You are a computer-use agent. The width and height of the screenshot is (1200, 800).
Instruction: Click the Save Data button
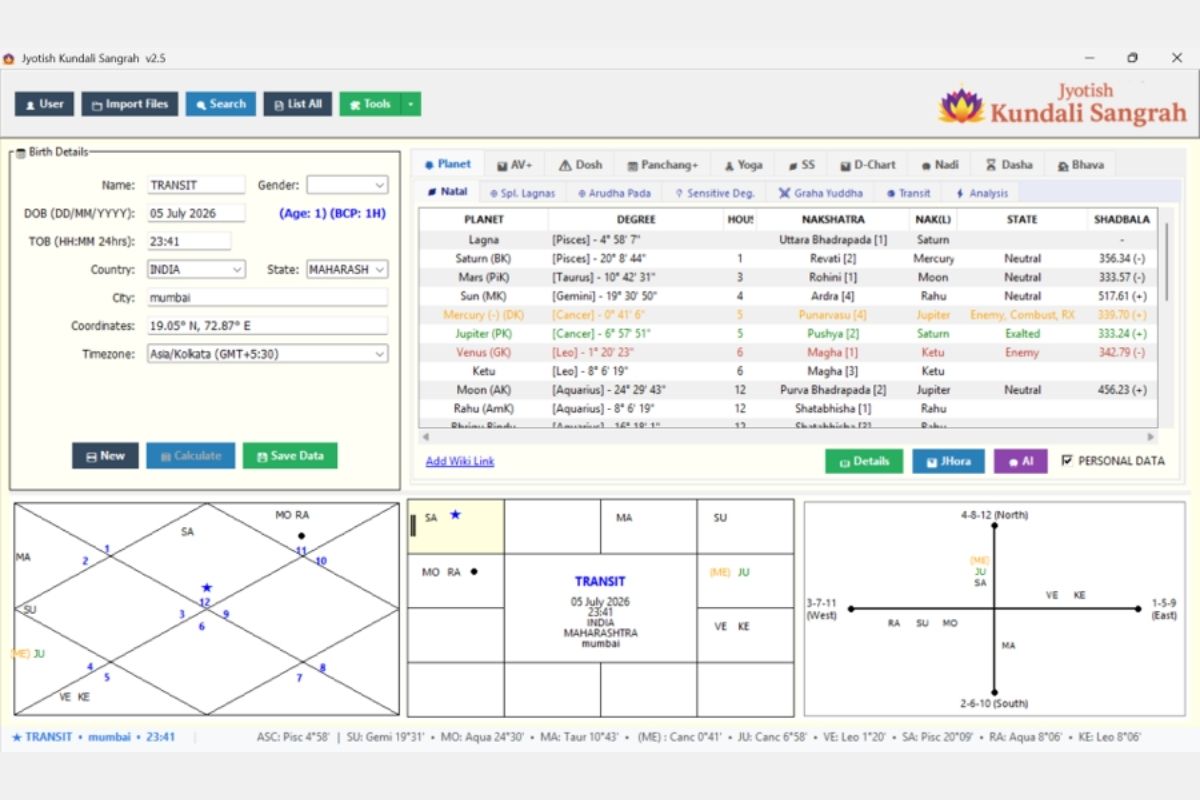[x=290, y=456]
